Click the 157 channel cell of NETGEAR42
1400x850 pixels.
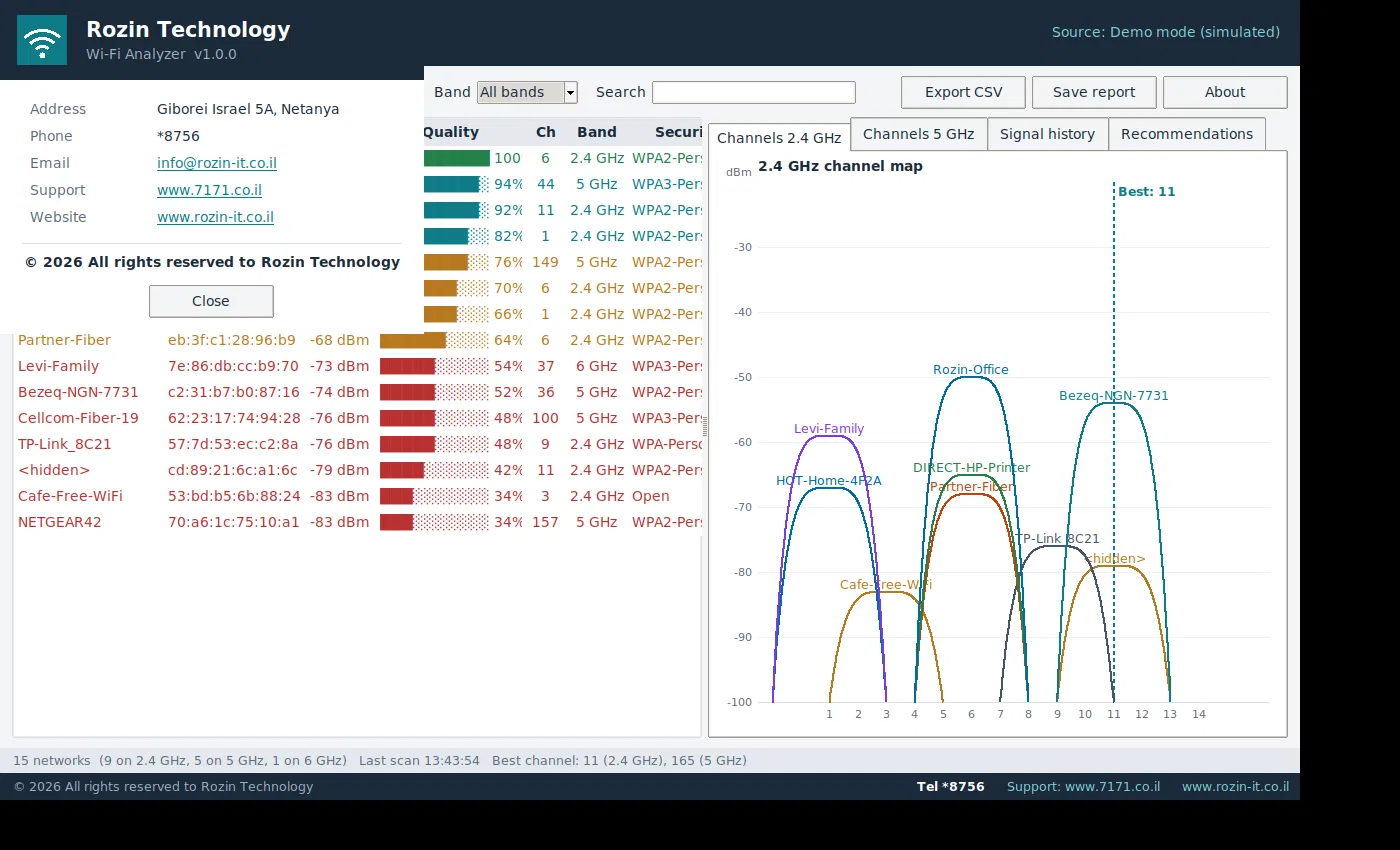point(545,522)
